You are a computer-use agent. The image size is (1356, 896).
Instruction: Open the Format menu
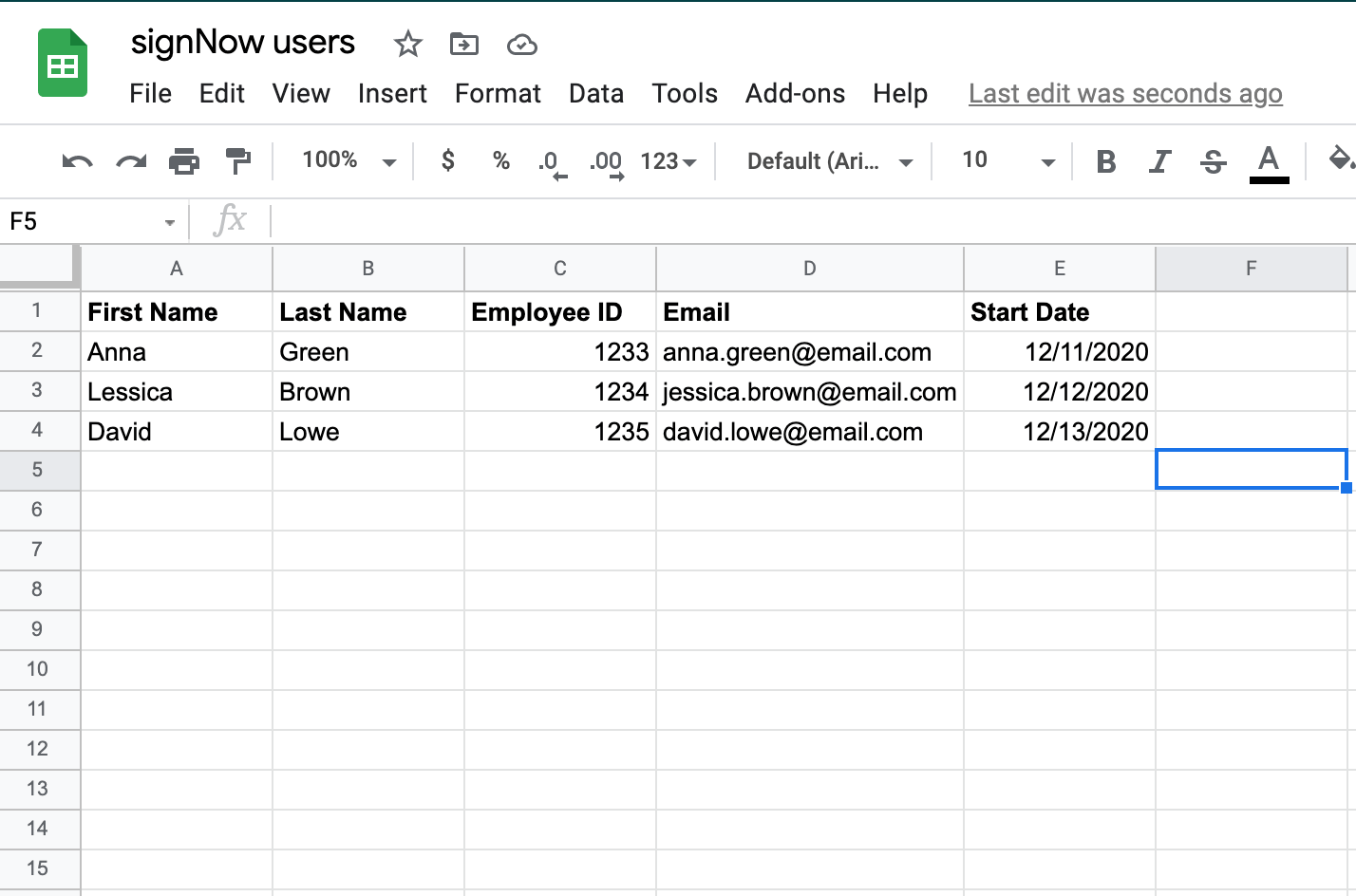pyautogui.click(x=498, y=93)
